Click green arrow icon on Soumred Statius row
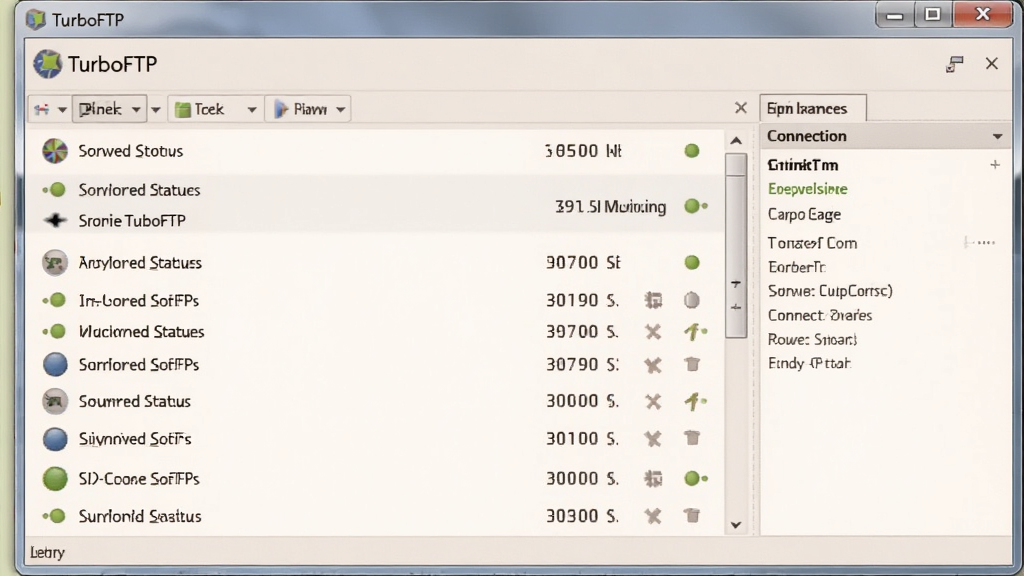This screenshot has width=1024, height=576. point(696,401)
